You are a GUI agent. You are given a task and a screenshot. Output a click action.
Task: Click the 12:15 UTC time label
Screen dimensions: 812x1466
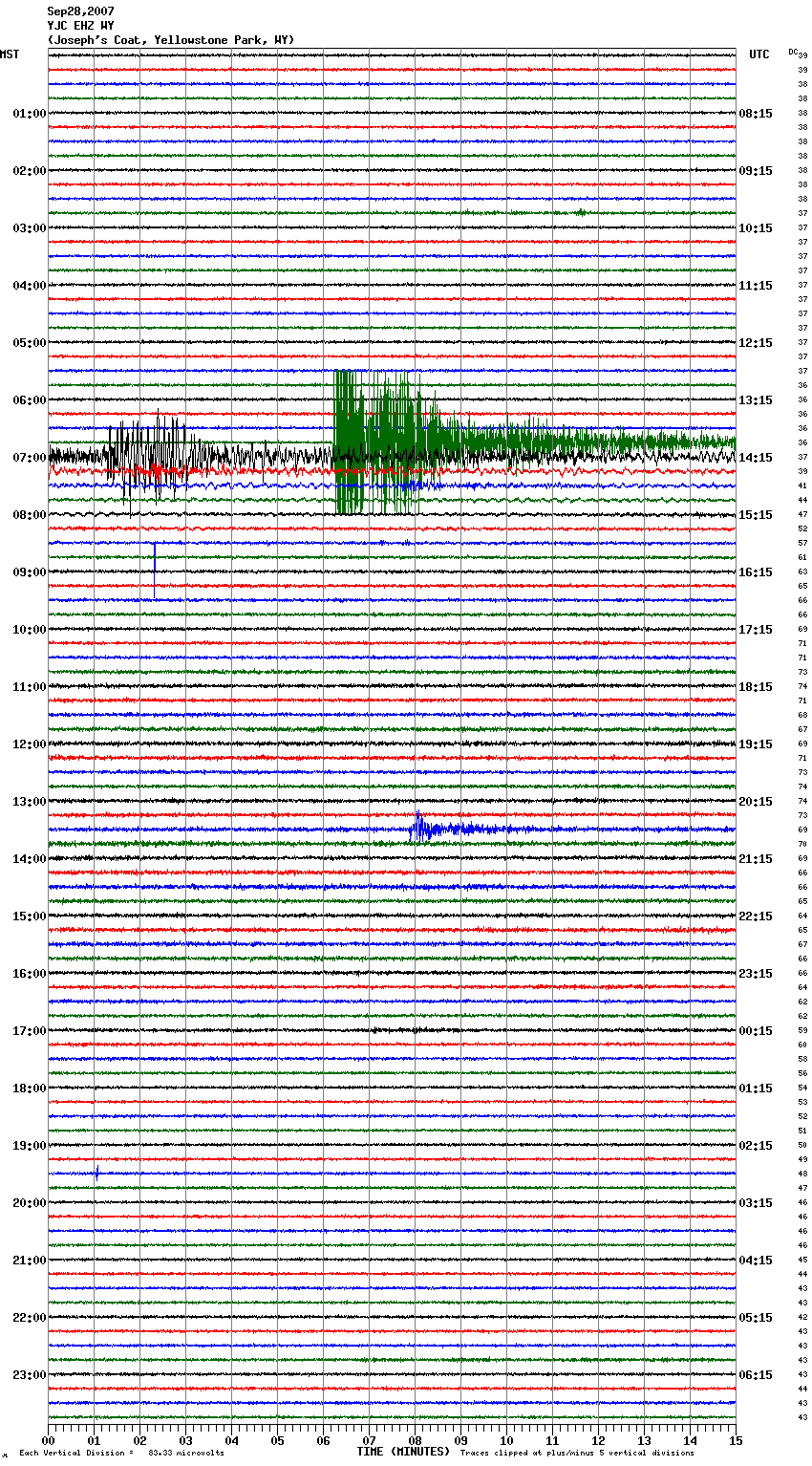coord(756,343)
